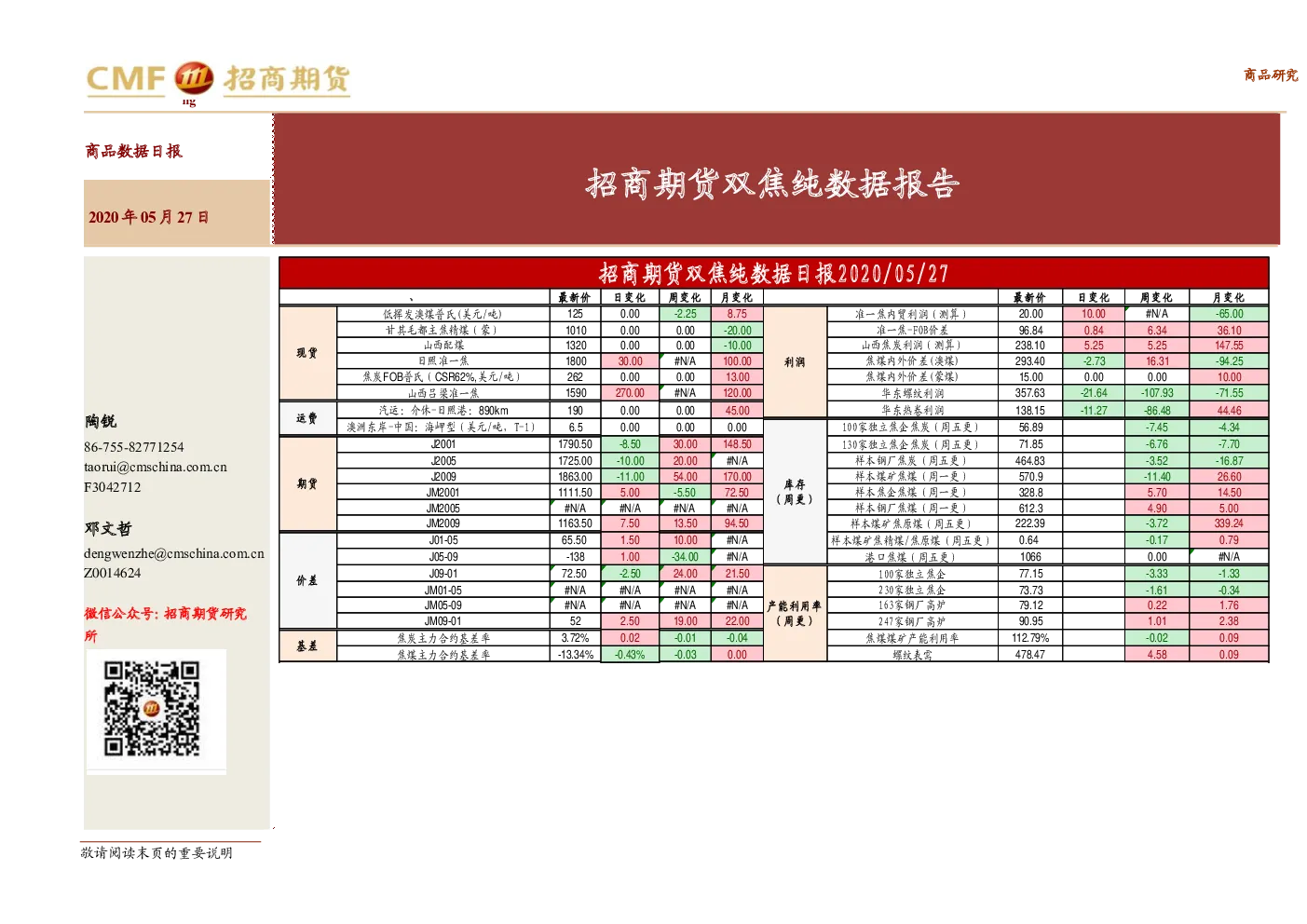Image resolution: width=1307 pixels, height=924 pixels.
Task: Click footer note 敬请阅读末页的重要说明
Action: [157, 852]
